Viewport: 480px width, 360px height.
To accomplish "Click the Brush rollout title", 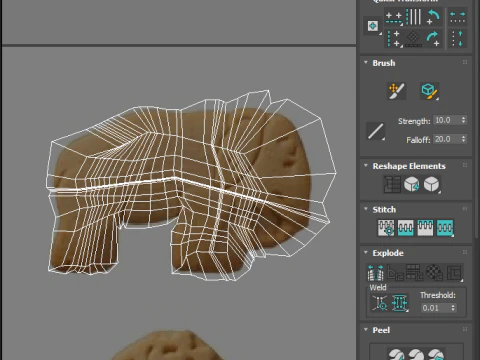I will pos(384,63).
